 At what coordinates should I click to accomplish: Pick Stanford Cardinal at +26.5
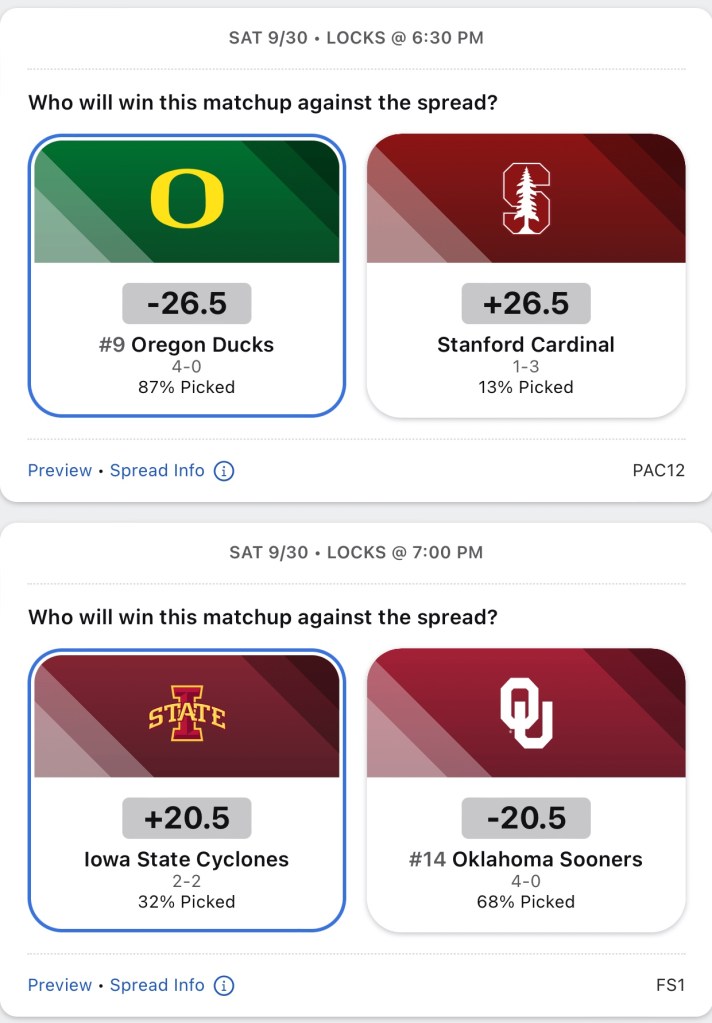click(526, 303)
